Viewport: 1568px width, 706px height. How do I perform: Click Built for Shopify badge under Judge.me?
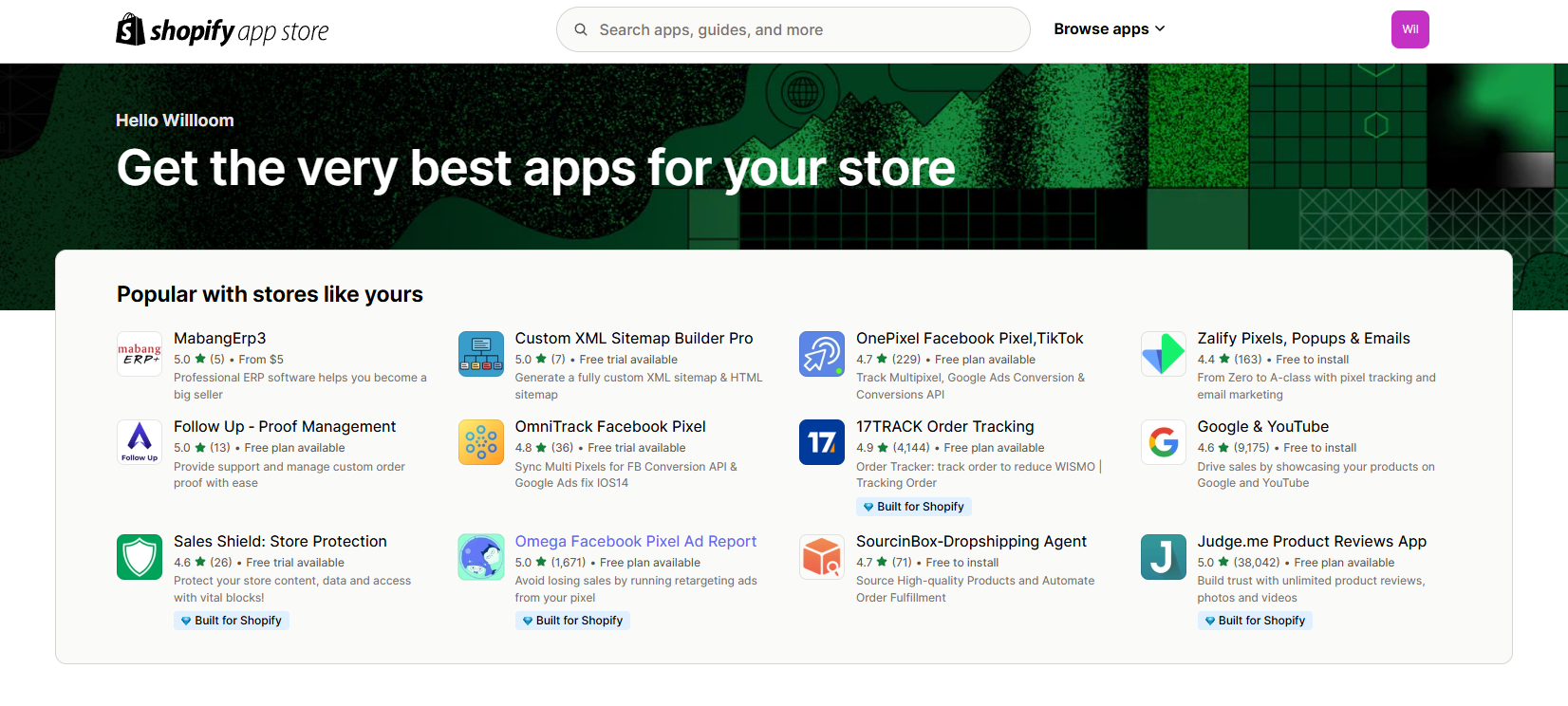(x=1255, y=621)
